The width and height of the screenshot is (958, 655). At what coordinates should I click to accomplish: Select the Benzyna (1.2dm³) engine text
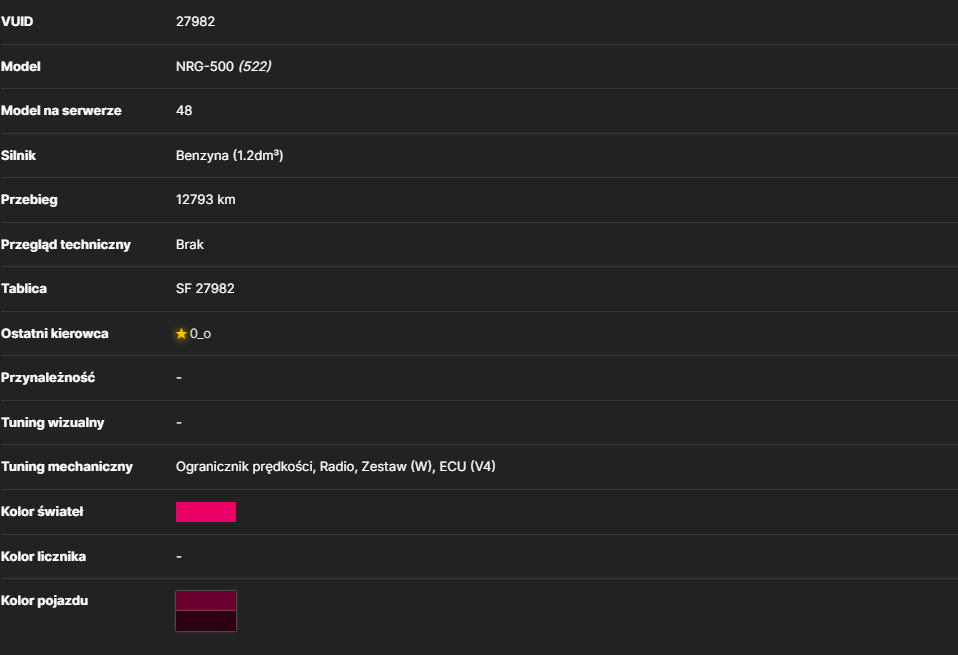click(230, 155)
